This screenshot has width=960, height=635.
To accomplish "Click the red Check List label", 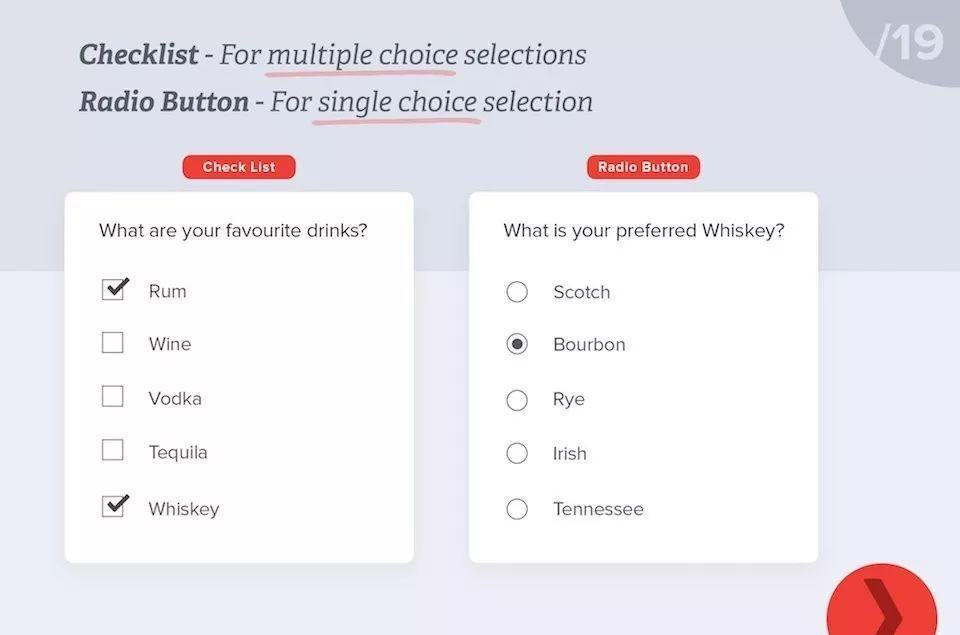I will pyautogui.click(x=239, y=167).
